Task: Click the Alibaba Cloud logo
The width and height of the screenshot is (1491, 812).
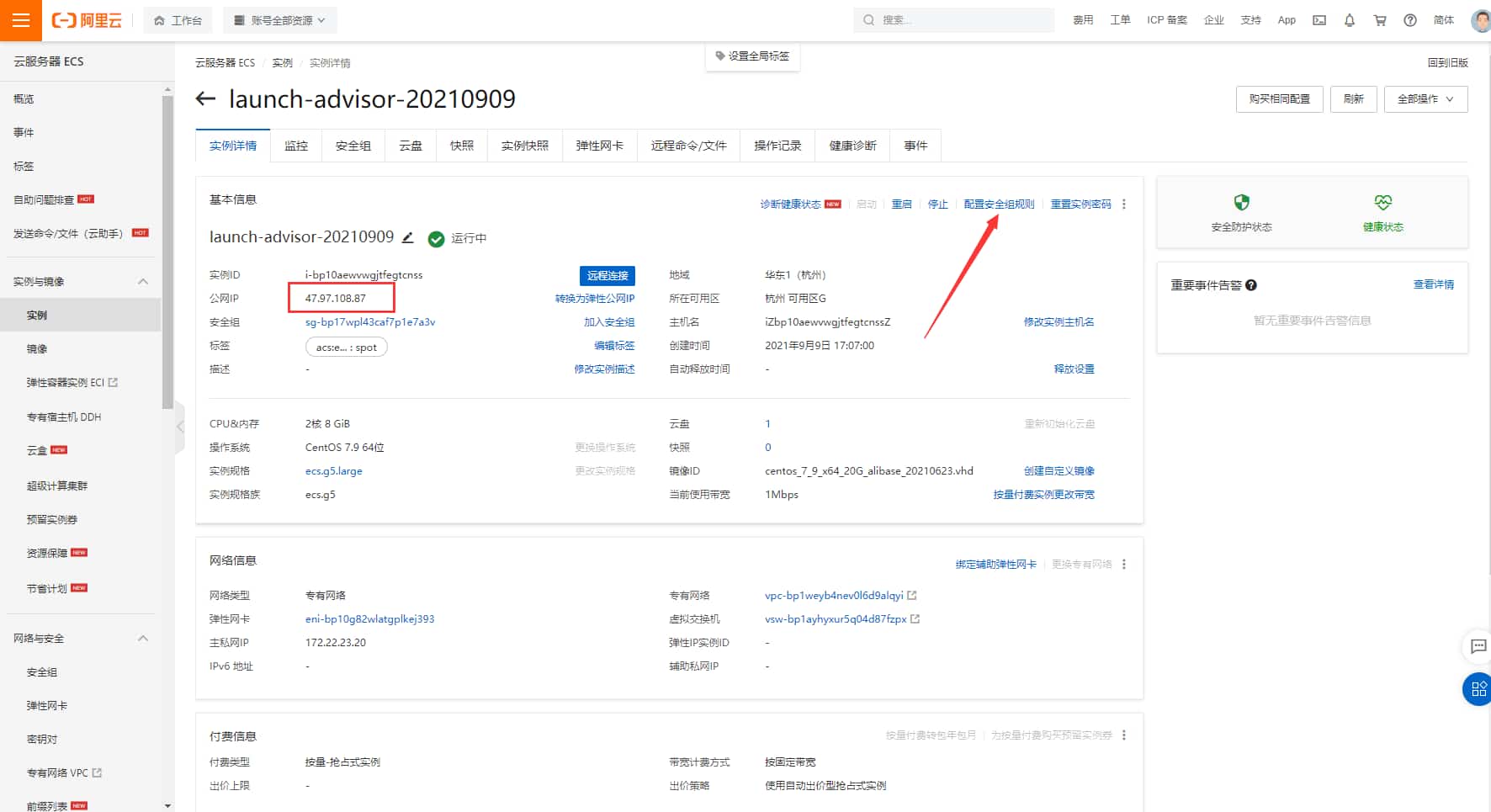Action: point(84,19)
